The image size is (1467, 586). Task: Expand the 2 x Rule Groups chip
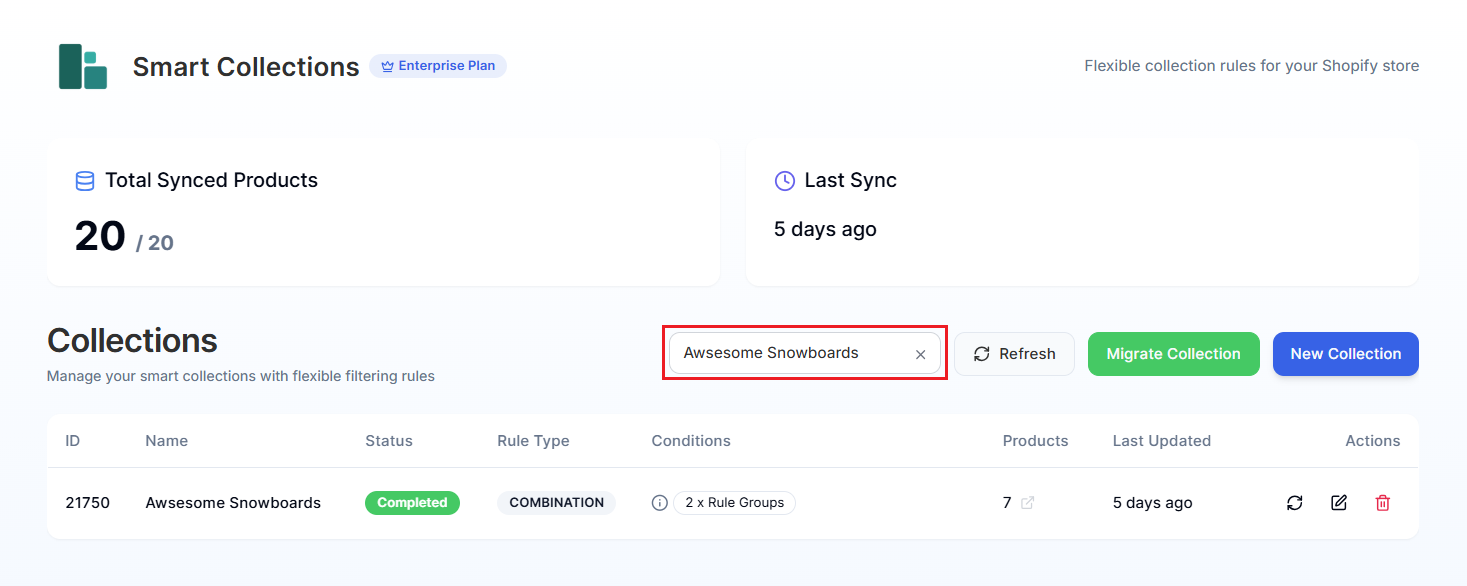tap(734, 502)
